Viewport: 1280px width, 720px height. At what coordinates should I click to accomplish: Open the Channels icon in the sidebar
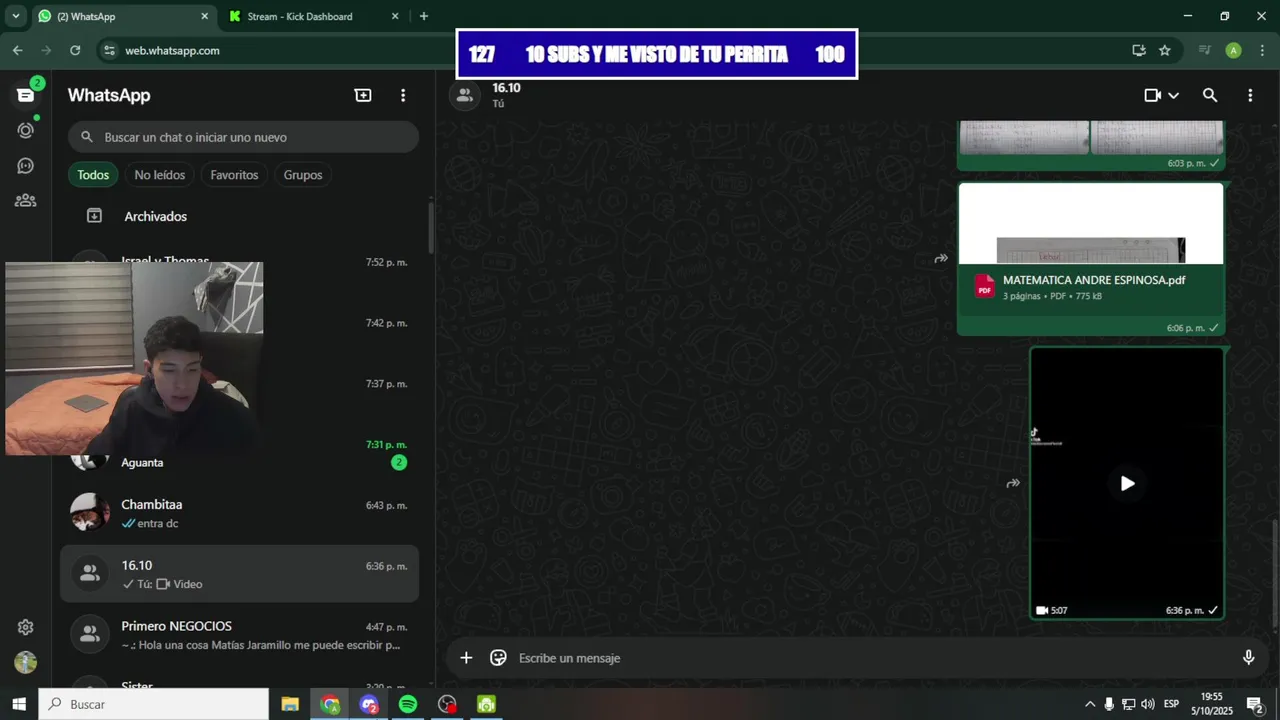[x=25, y=166]
